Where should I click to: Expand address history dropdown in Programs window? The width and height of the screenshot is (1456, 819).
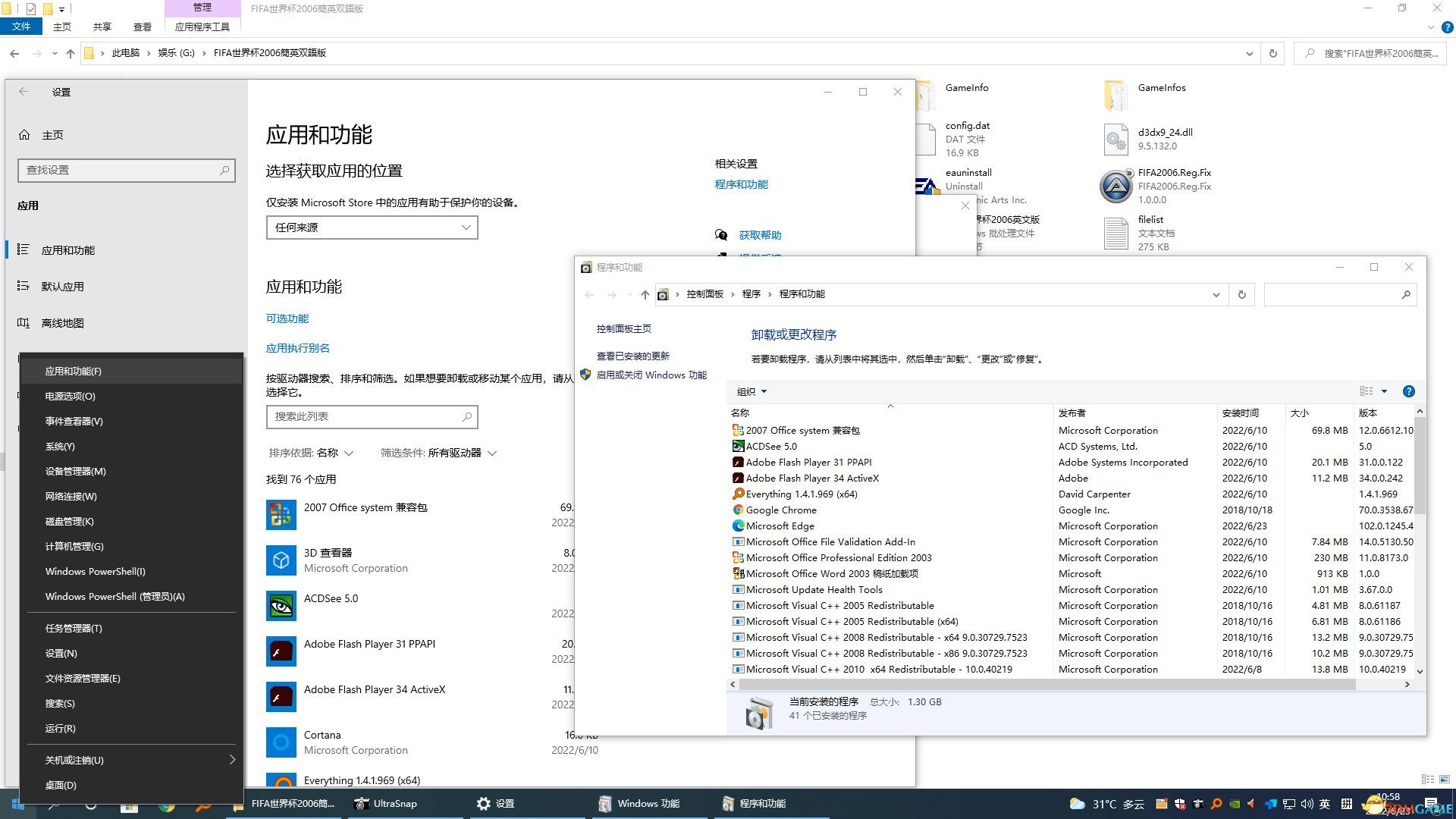pos(1216,294)
